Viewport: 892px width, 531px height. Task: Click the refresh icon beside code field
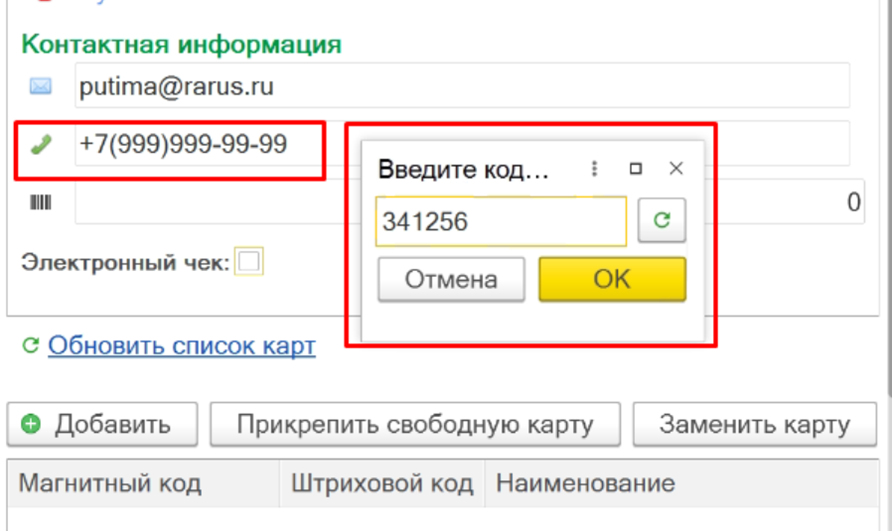[662, 220]
